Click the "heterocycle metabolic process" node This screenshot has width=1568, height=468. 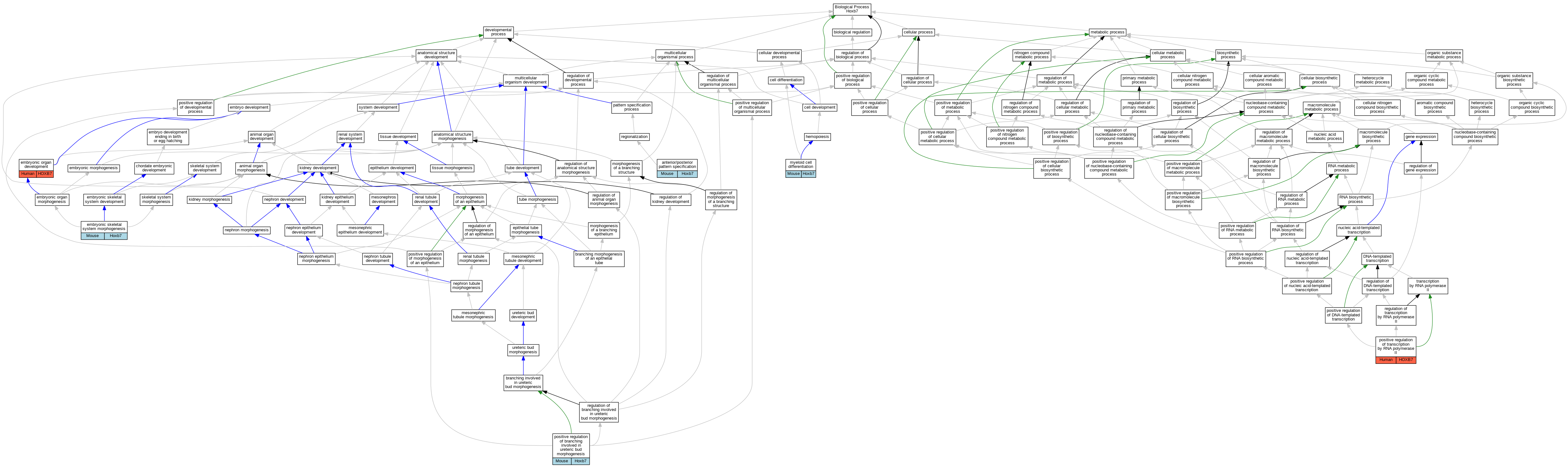[x=1373, y=80]
